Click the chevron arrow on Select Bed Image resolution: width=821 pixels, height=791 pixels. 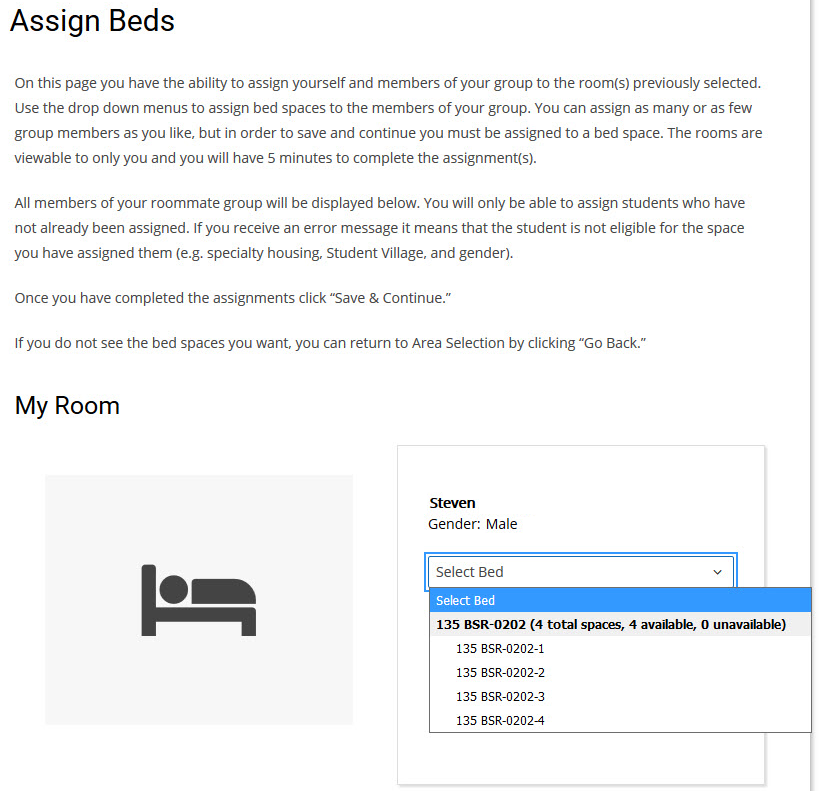coord(717,572)
